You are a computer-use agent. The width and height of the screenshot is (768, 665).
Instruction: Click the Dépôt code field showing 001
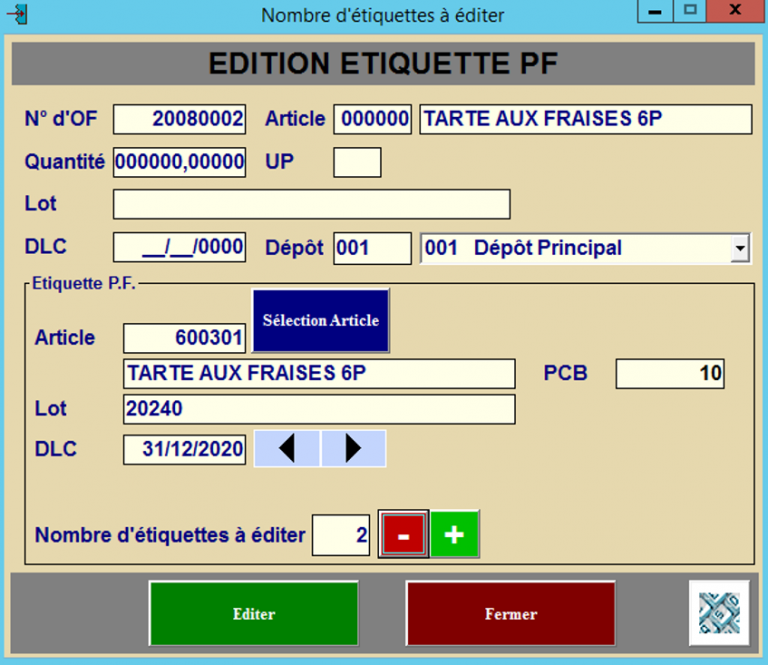coord(372,248)
